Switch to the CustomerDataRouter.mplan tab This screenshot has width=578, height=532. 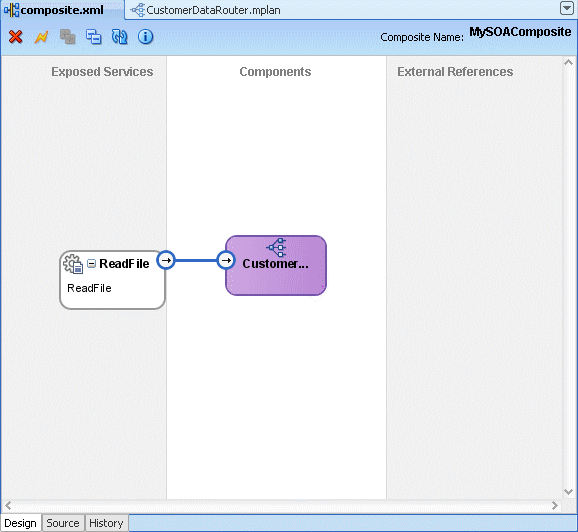click(x=206, y=10)
